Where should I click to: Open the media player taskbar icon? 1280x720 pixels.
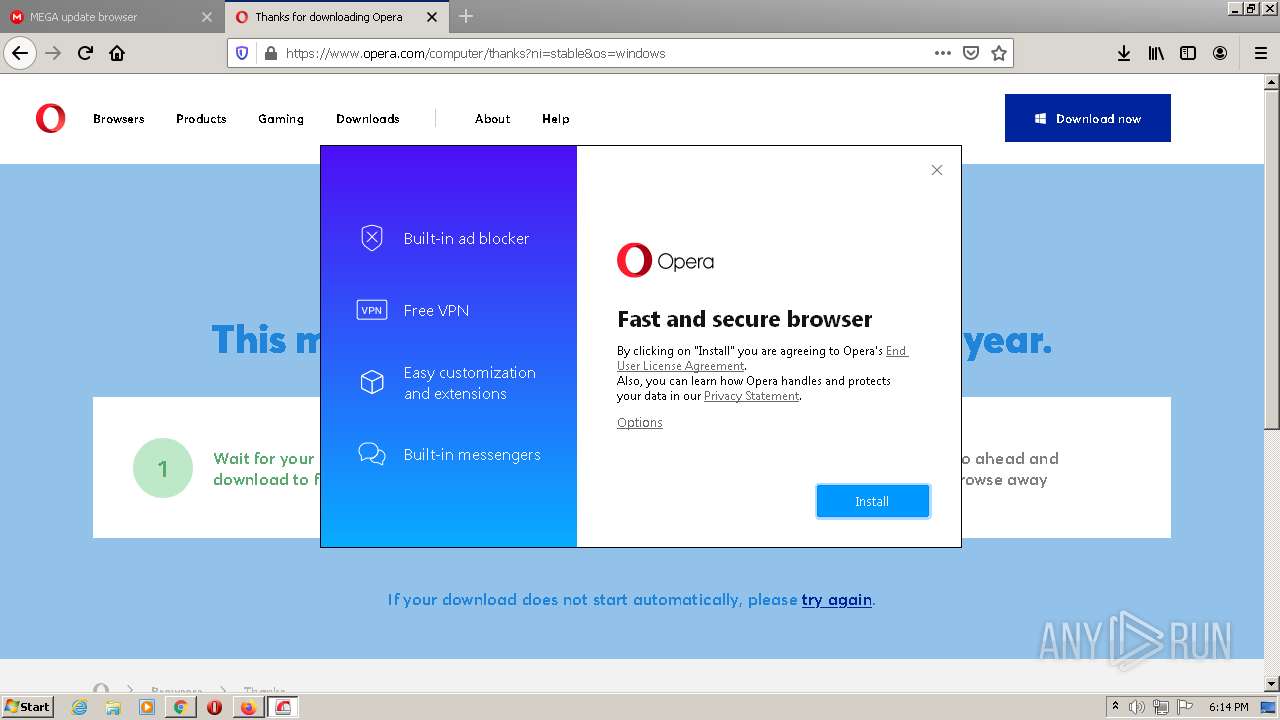pos(147,707)
